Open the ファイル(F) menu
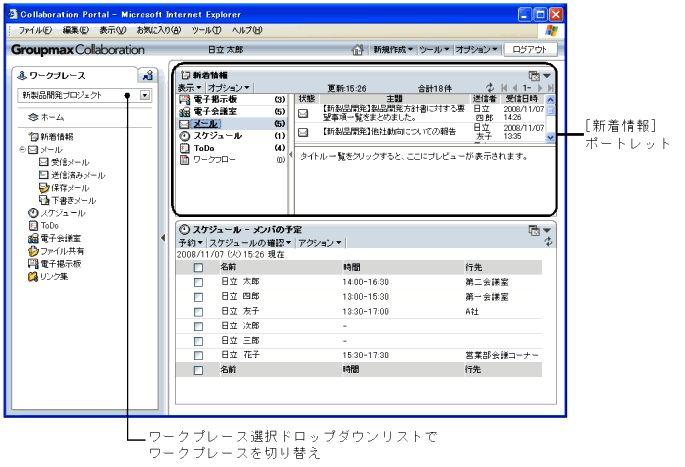Viewport: 685px width, 467px height. pyautogui.click(x=35, y=30)
